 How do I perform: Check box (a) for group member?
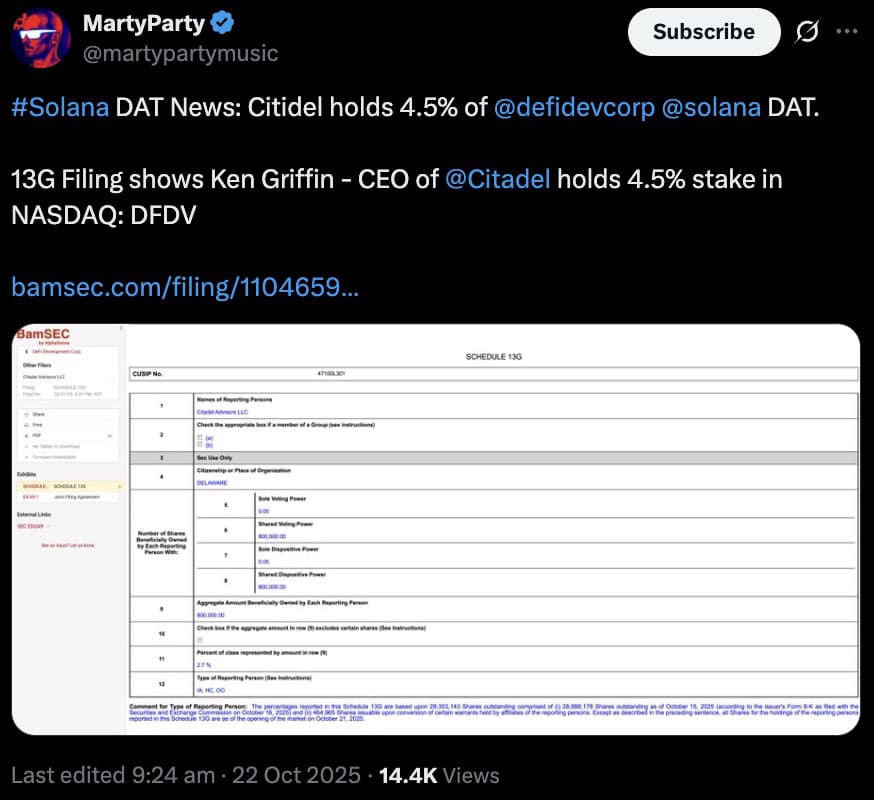click(201, 436)
